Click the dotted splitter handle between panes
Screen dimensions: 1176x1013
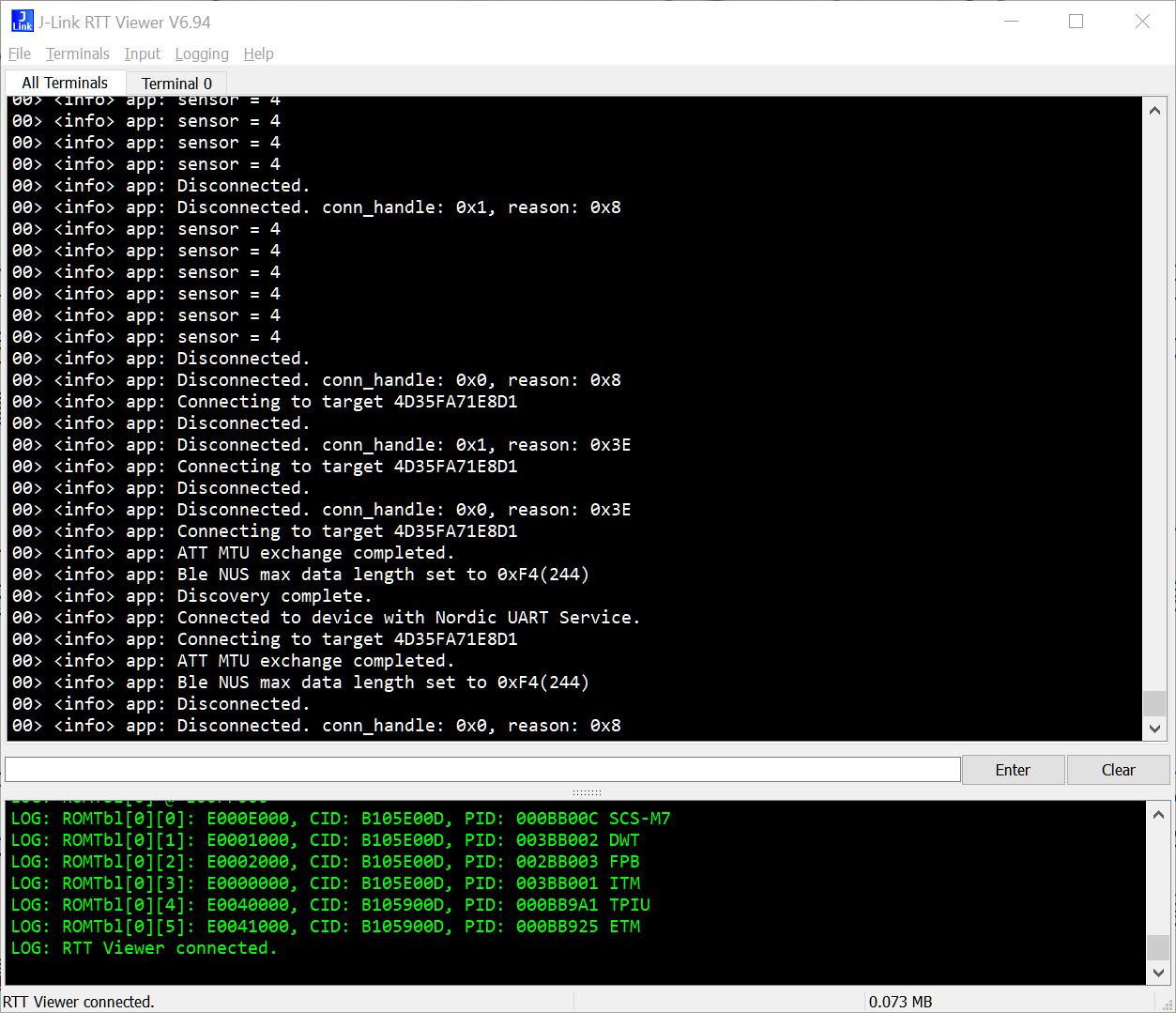click(x=588, y=793)
